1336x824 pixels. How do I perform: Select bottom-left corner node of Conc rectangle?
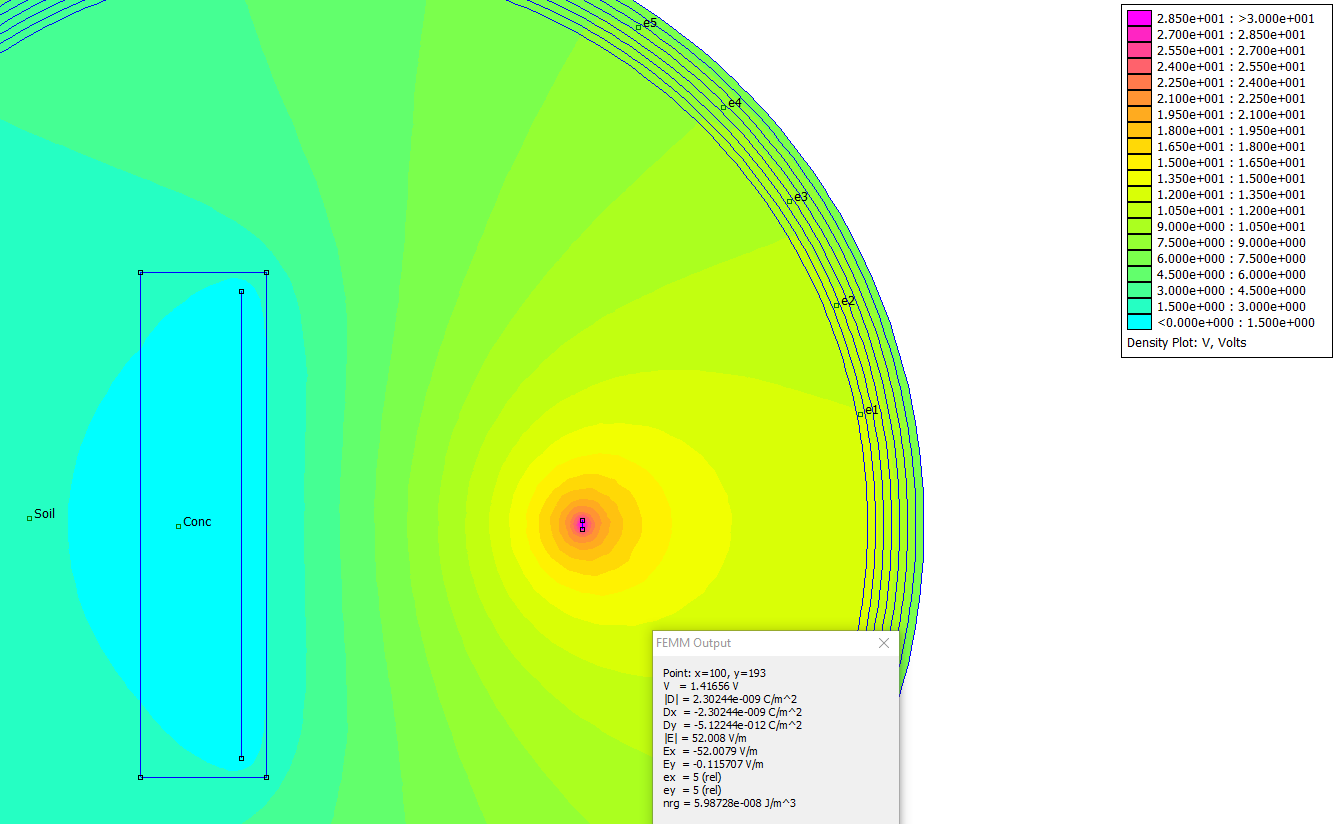pos(140,777)
